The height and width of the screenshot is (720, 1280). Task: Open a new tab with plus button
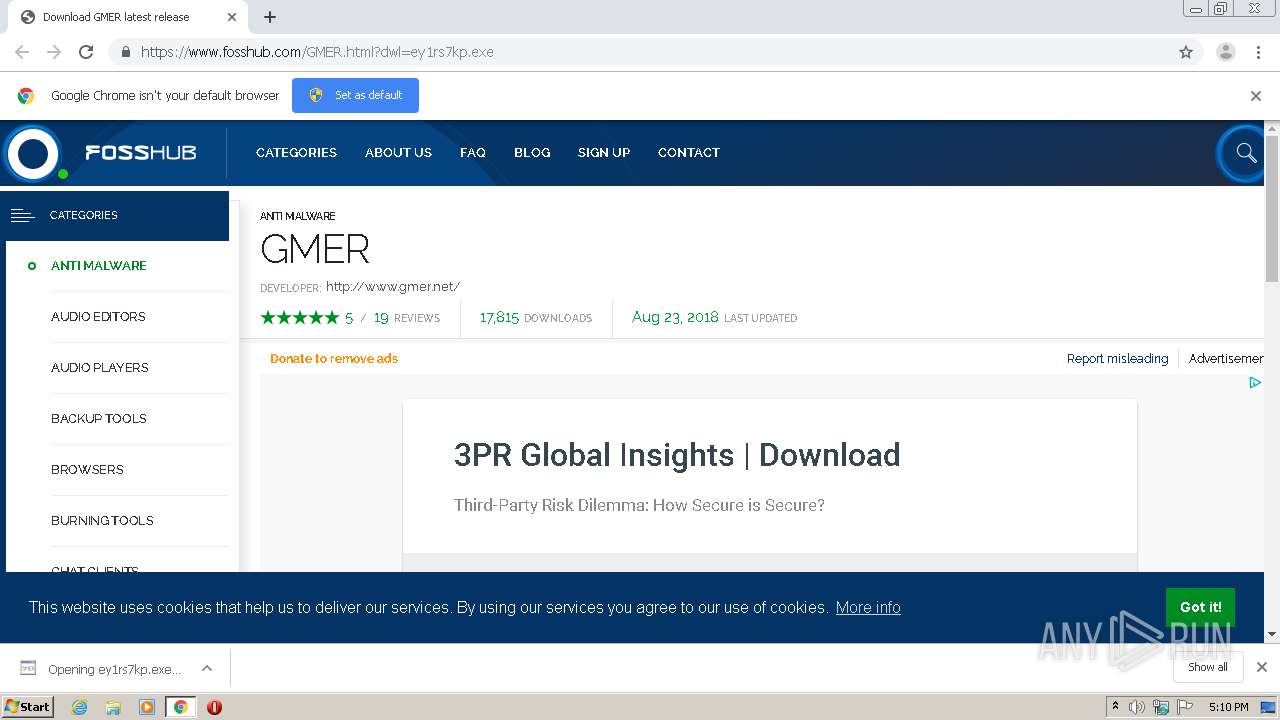(270, 17)
